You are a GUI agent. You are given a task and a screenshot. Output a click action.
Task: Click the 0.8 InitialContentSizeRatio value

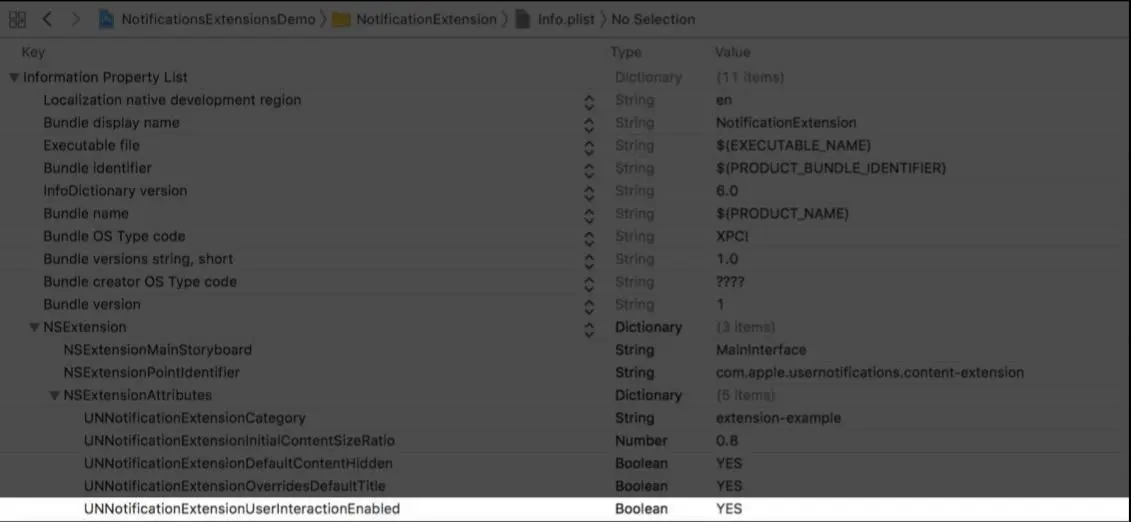[x=727, y=441]
